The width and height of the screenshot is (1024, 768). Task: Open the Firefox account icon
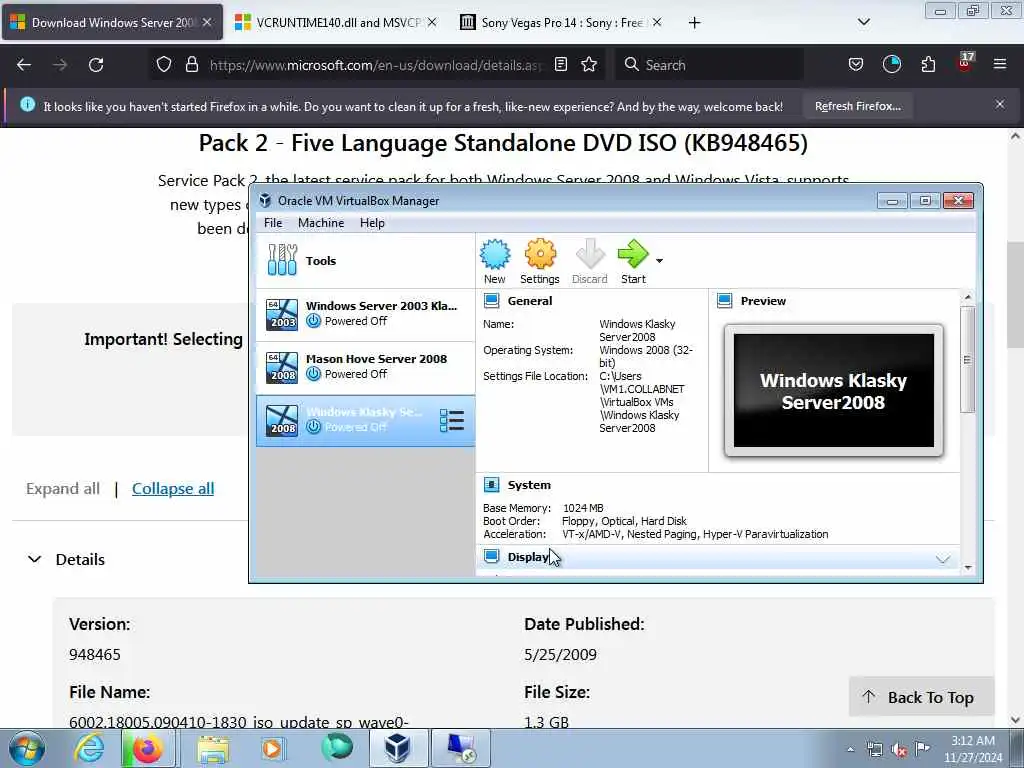pos(891,64)
